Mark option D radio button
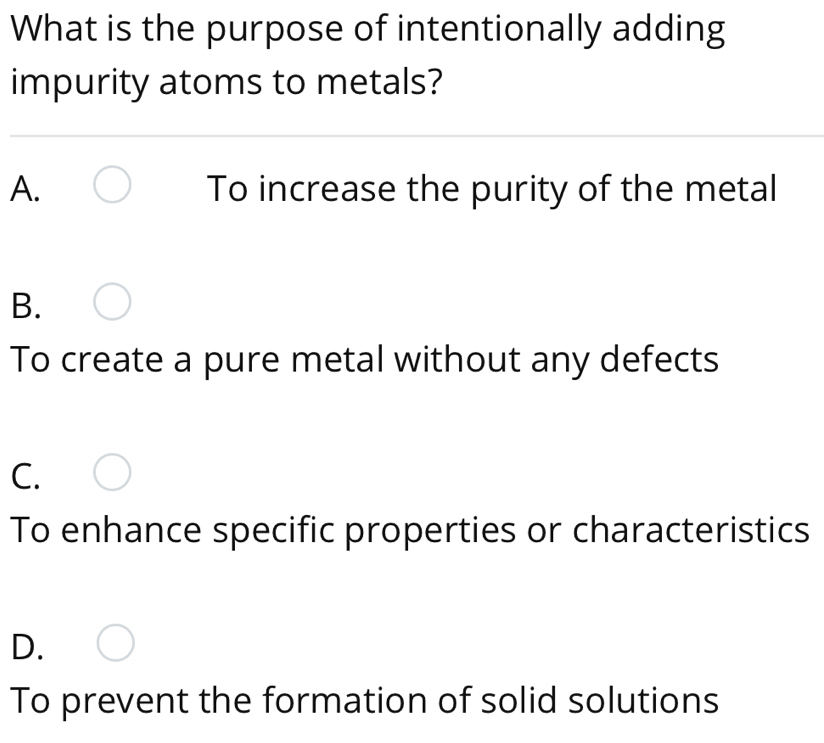The height and width of the screenshot is (743, 824). [116, 643]
